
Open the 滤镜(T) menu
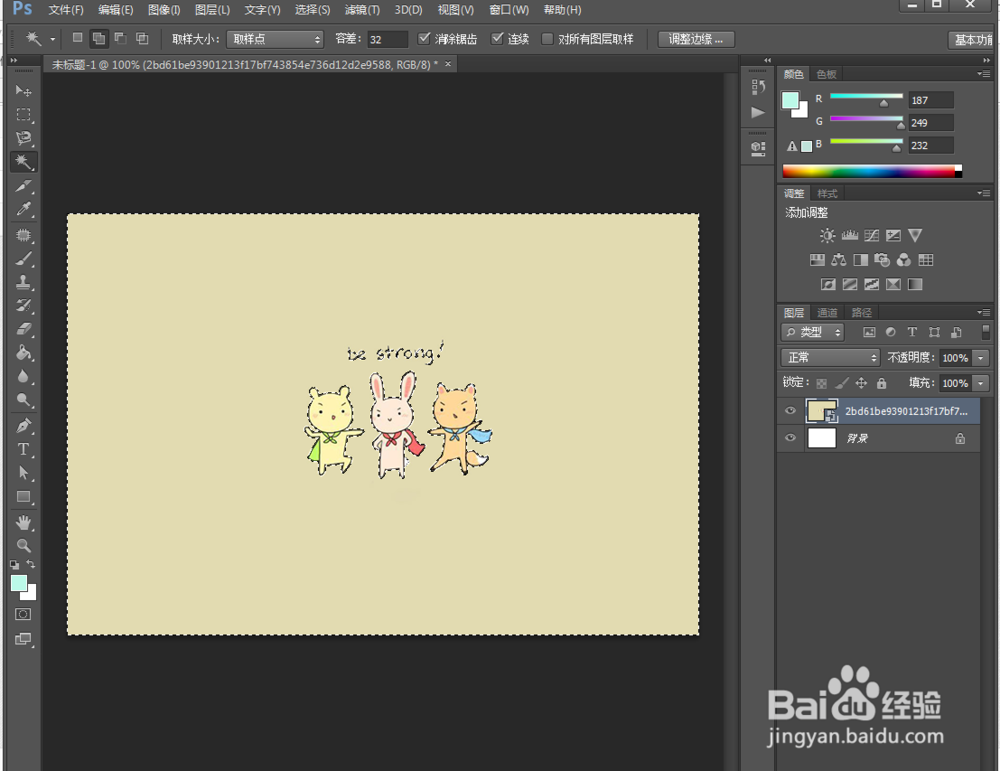pos(362,10)
